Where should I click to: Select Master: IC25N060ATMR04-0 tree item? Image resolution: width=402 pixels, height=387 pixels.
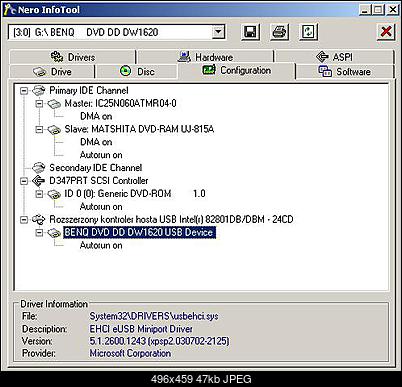pyautogui.click(x=120, y=104)
